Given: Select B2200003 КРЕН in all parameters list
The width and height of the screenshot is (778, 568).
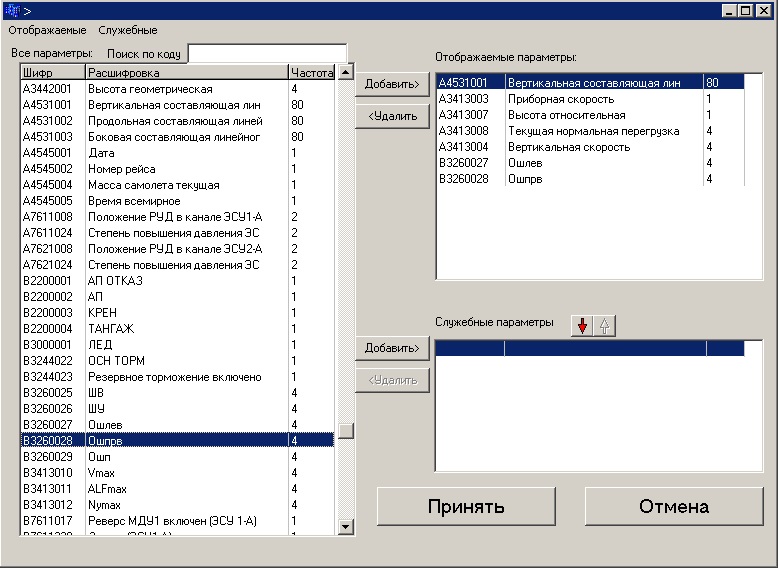Looking at the screenshot, I should pos(150,313).
